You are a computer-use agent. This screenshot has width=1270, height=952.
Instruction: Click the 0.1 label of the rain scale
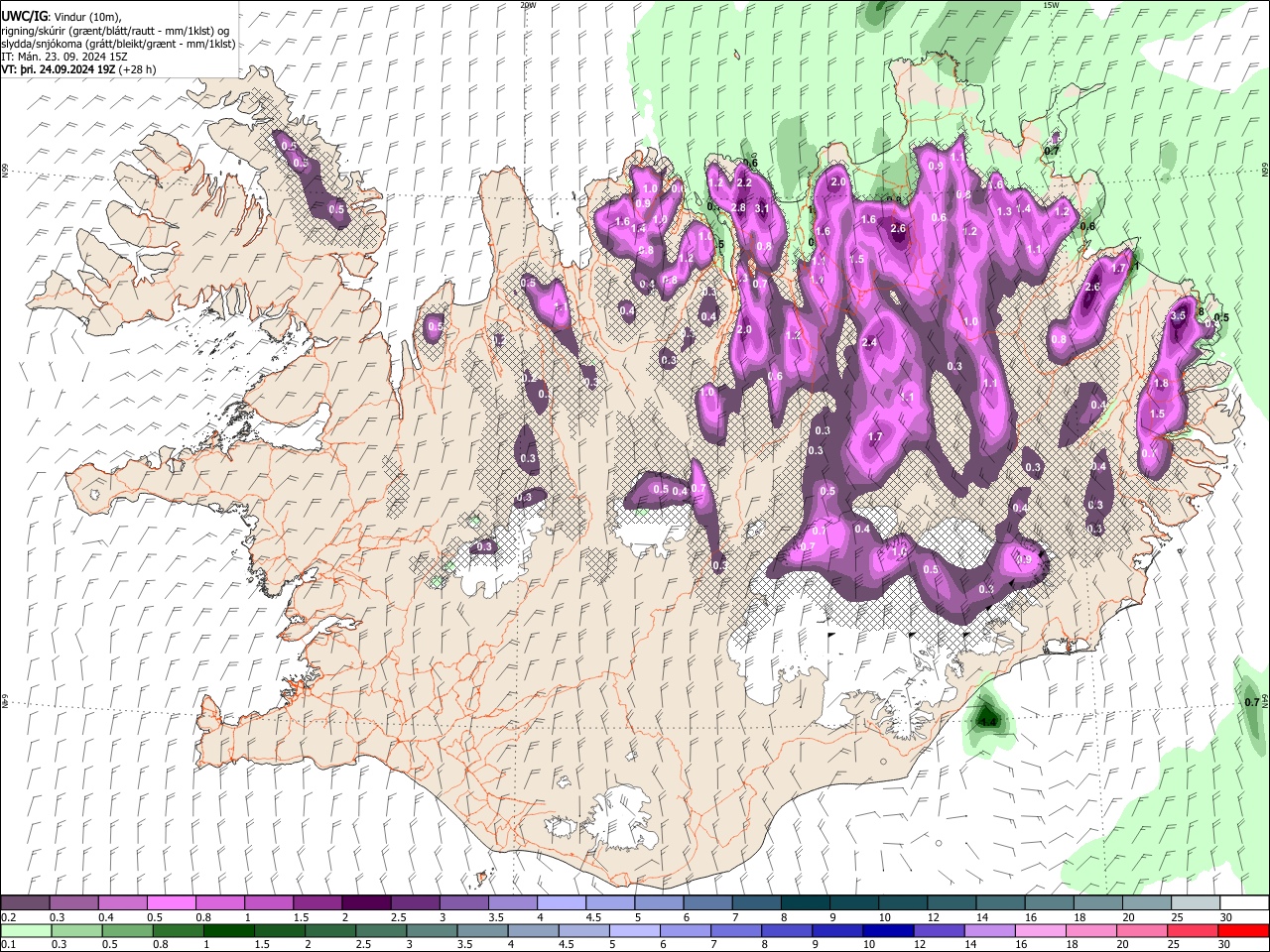(9, 945)
